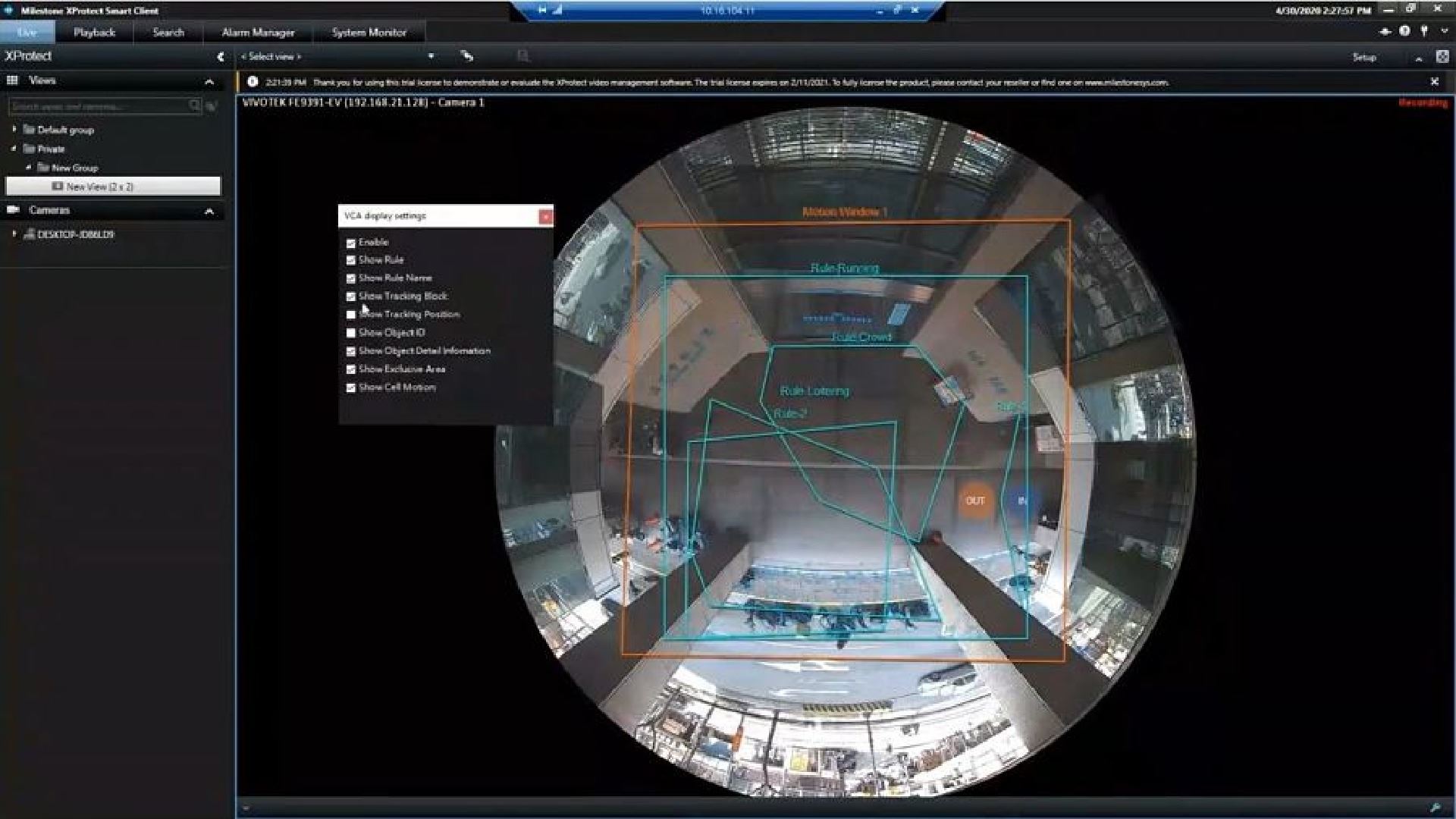Check Show Object ID
This screenshot has width=1456, height=819.
[350, 334]
